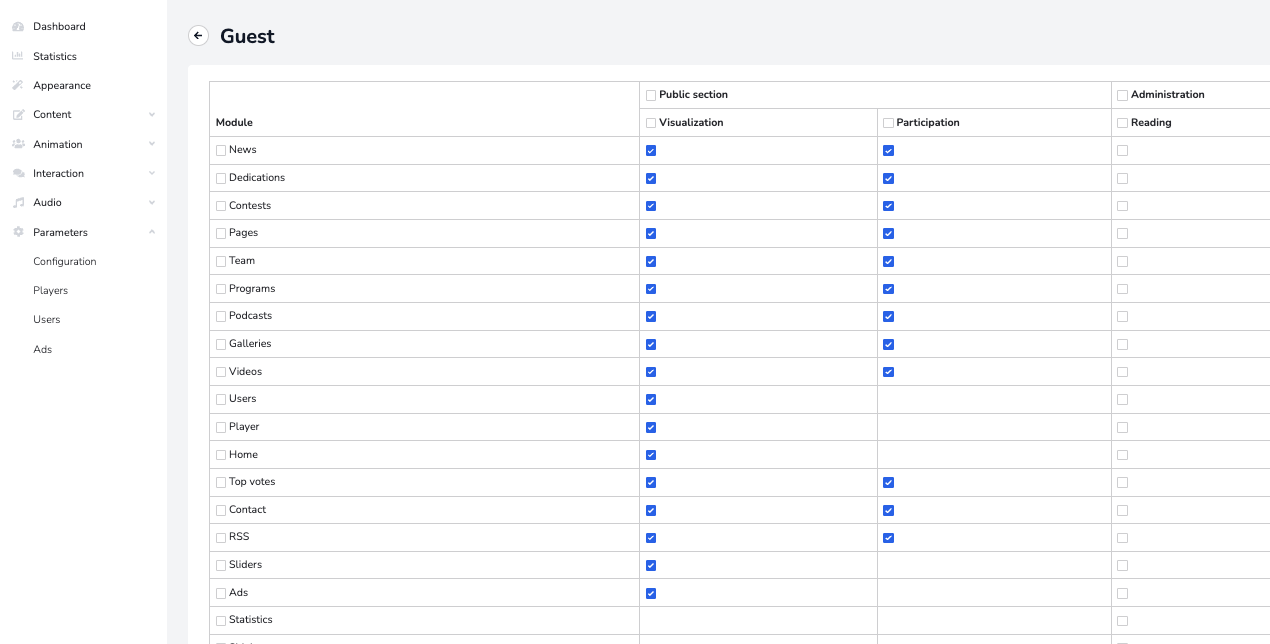Check the Team module row checkbox
The height and width of the screenshot is (644, 1270).
coord(221,261)
